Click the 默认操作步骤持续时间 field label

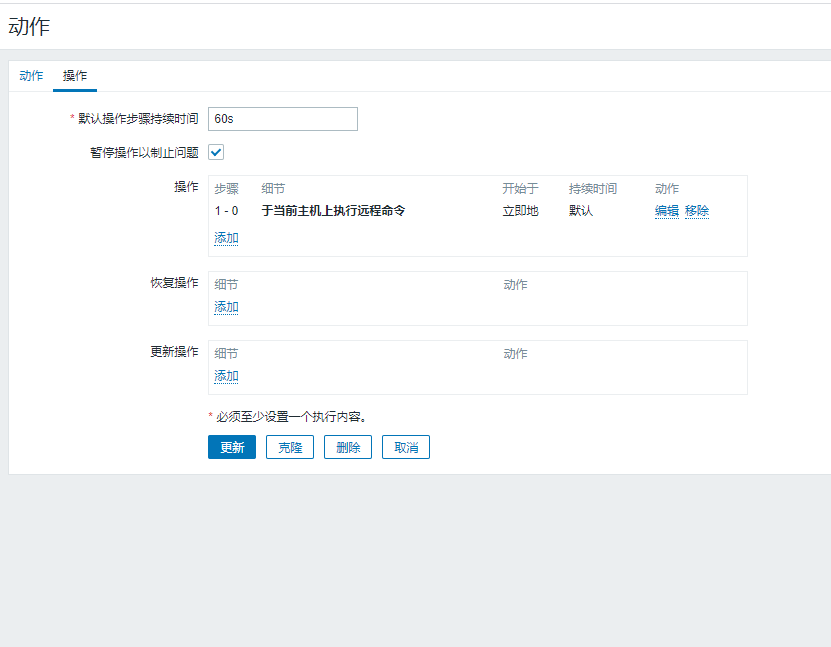click(x=138, y=119)
